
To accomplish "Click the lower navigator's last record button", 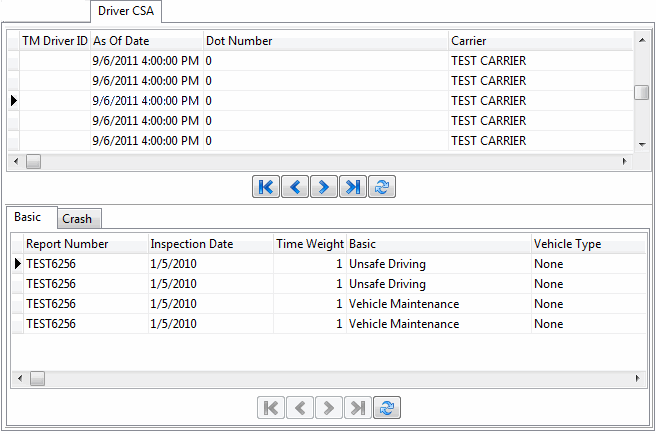I will (x=358, y=407).
